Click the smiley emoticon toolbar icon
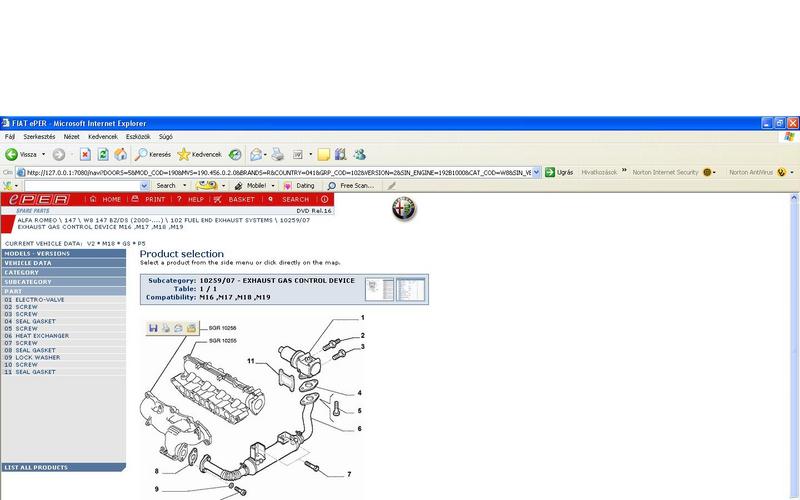Screen dimensions: 800x500 (206, 185)
